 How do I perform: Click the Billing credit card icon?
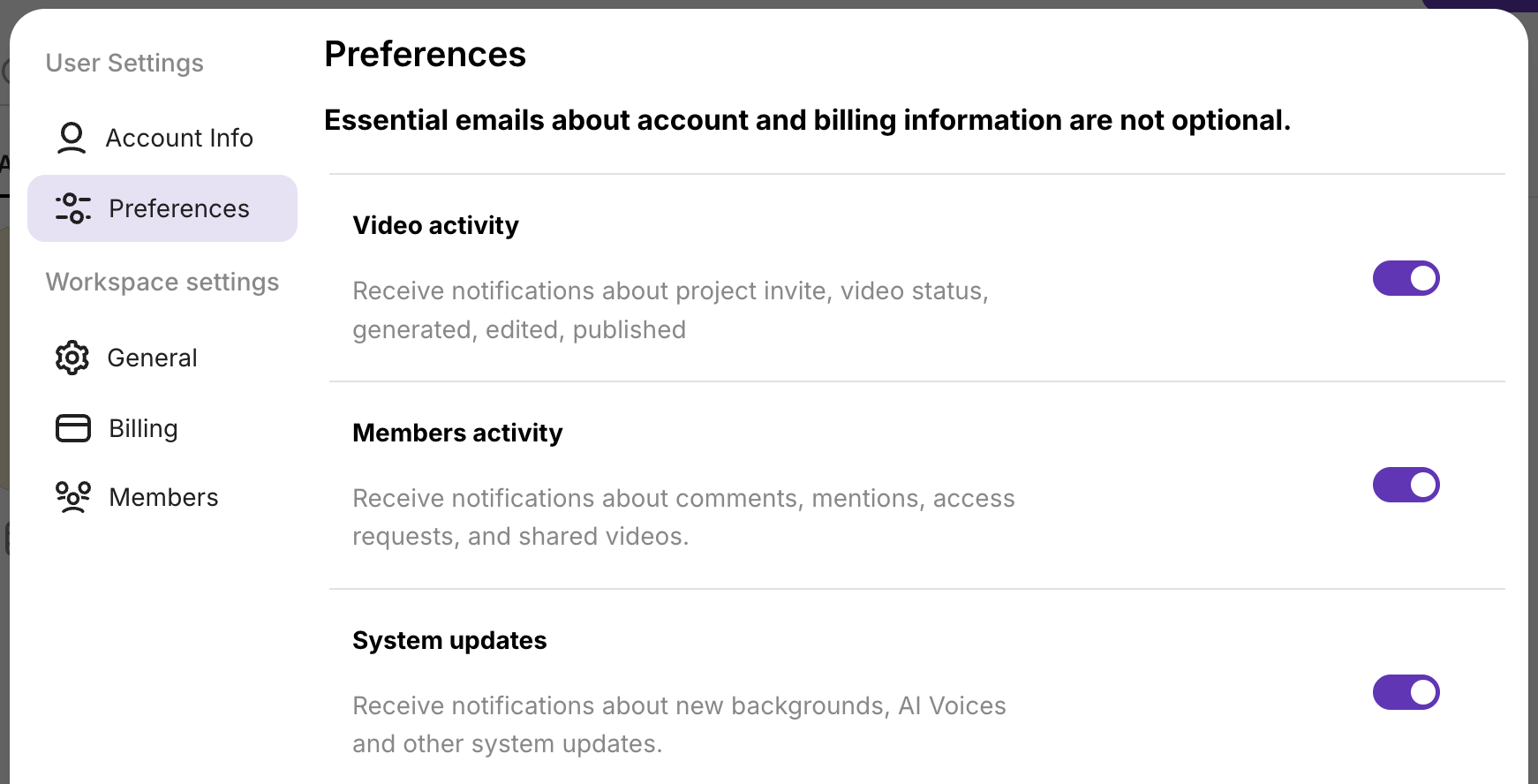tap(73, 428)
